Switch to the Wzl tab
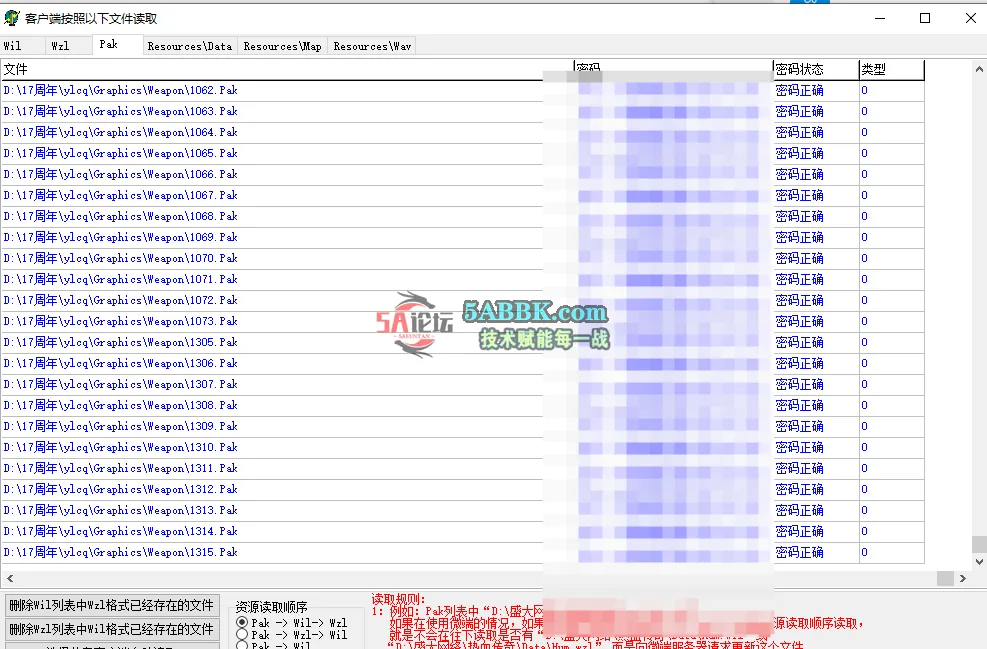Screen dimensions: 987x649 tap(68, 46)
